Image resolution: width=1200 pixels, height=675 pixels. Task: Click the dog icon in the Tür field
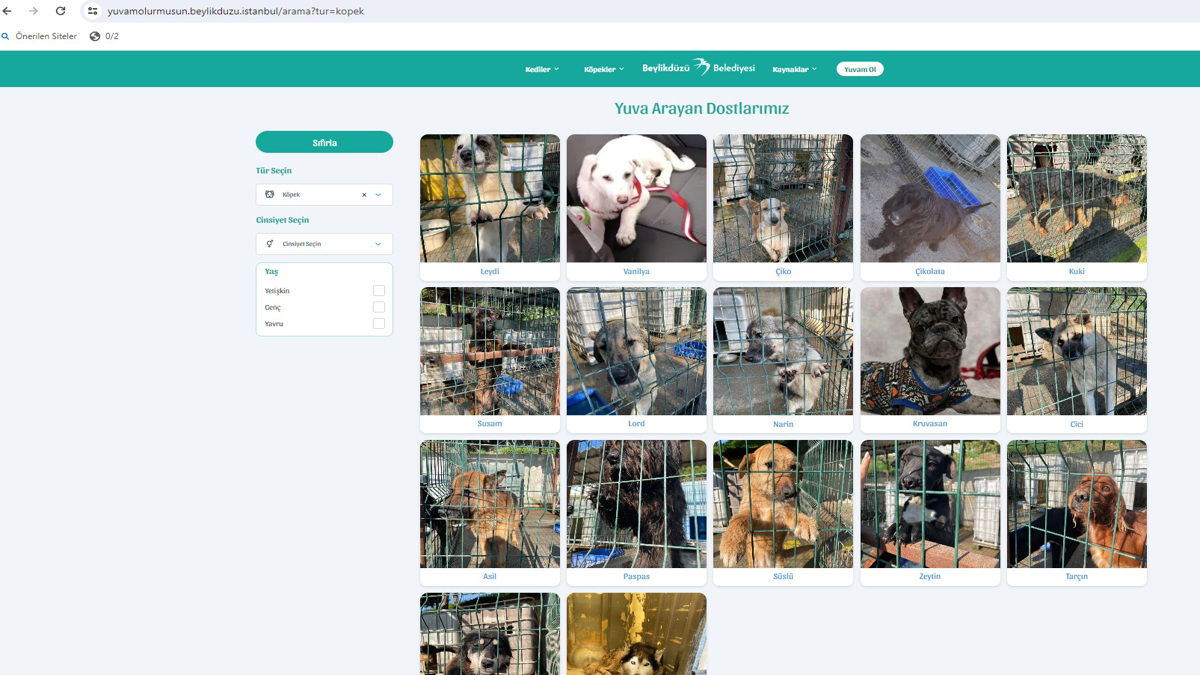click(x=269, y=194)
